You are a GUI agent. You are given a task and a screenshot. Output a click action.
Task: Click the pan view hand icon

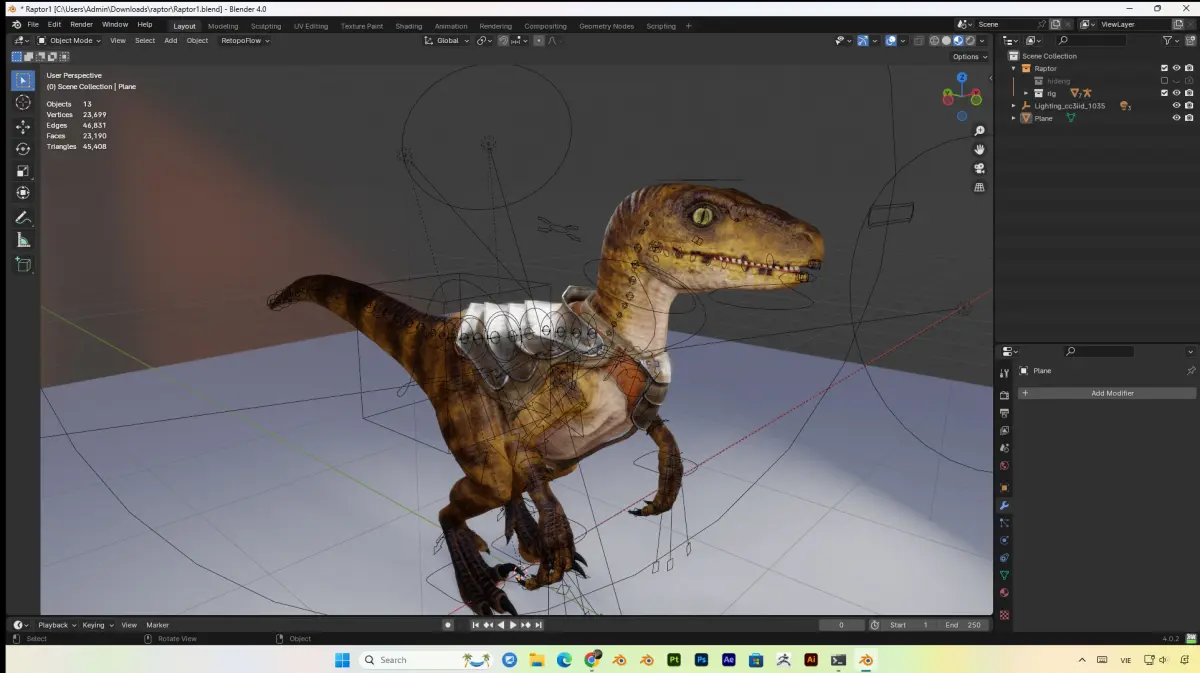[x=980, y=149]
